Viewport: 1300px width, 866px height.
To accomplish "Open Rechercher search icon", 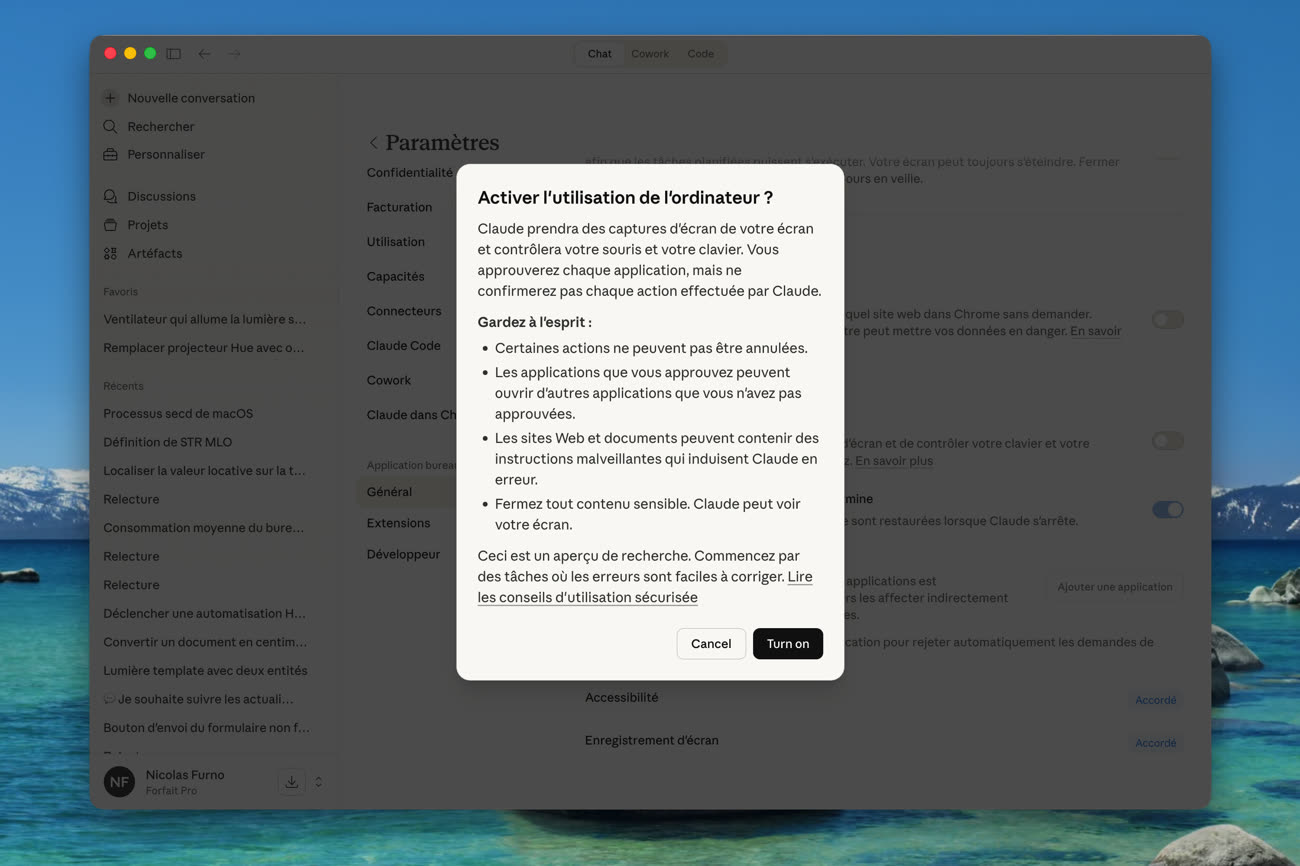I will pyautogui.click(x=111, y=127).
